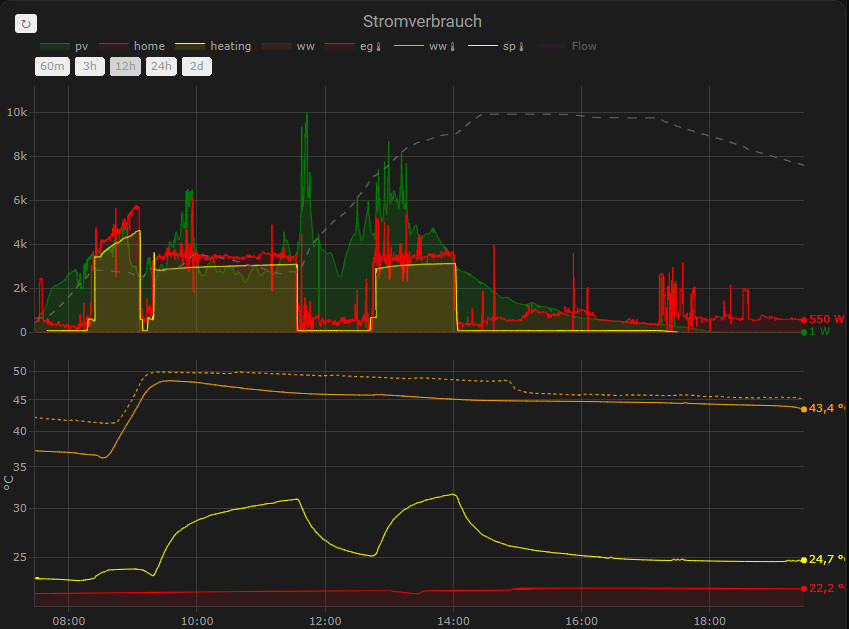
Task: Toggle the brown ww power legend entry
Action: [289, 46]
